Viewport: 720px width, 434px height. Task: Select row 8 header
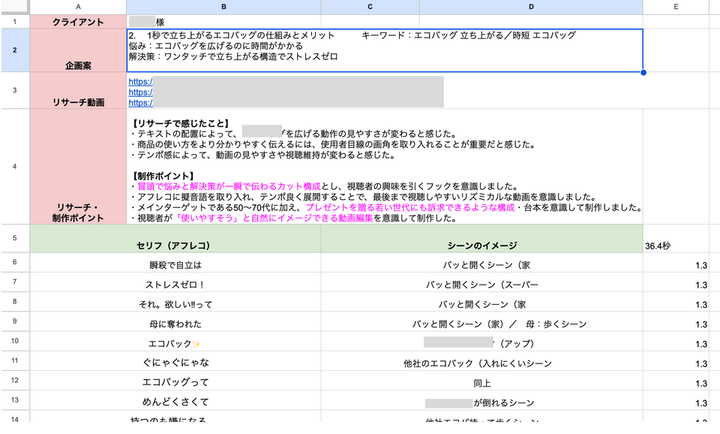[x=15, y=302]
